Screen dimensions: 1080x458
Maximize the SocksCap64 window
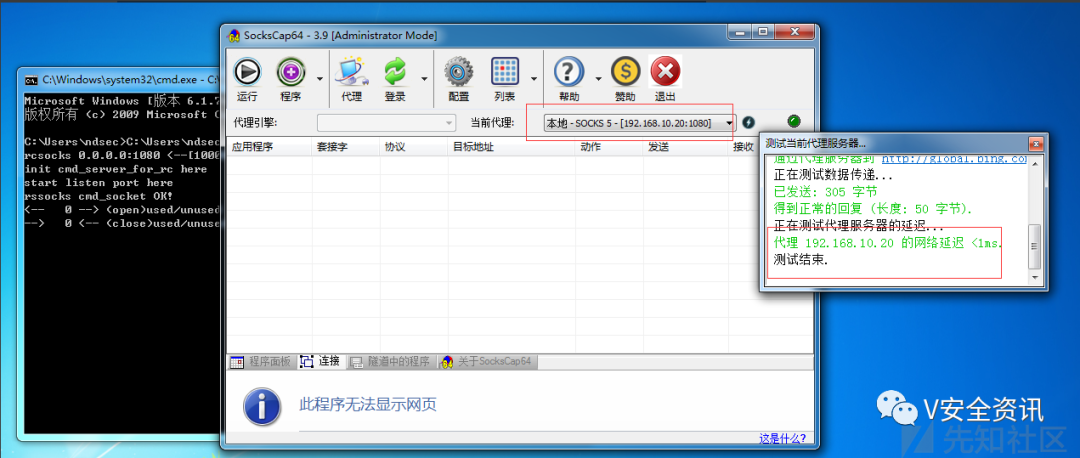[762, 32]
